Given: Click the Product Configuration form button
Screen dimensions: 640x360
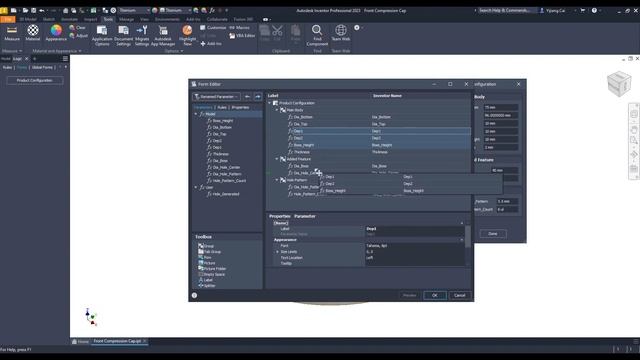Looking at the screenshot, I should pyautogui.click(x=35, y=80).
